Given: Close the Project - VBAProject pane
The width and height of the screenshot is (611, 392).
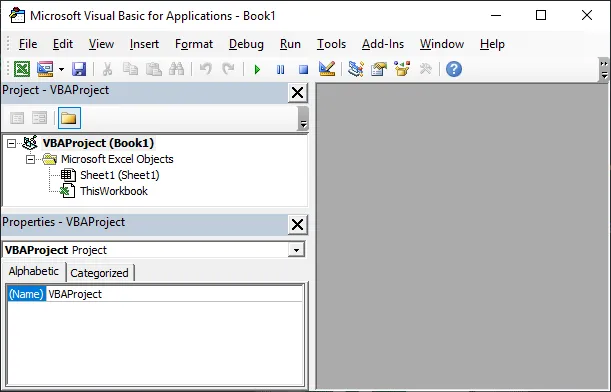Looking at the screenshot, I should pos(298,93).
